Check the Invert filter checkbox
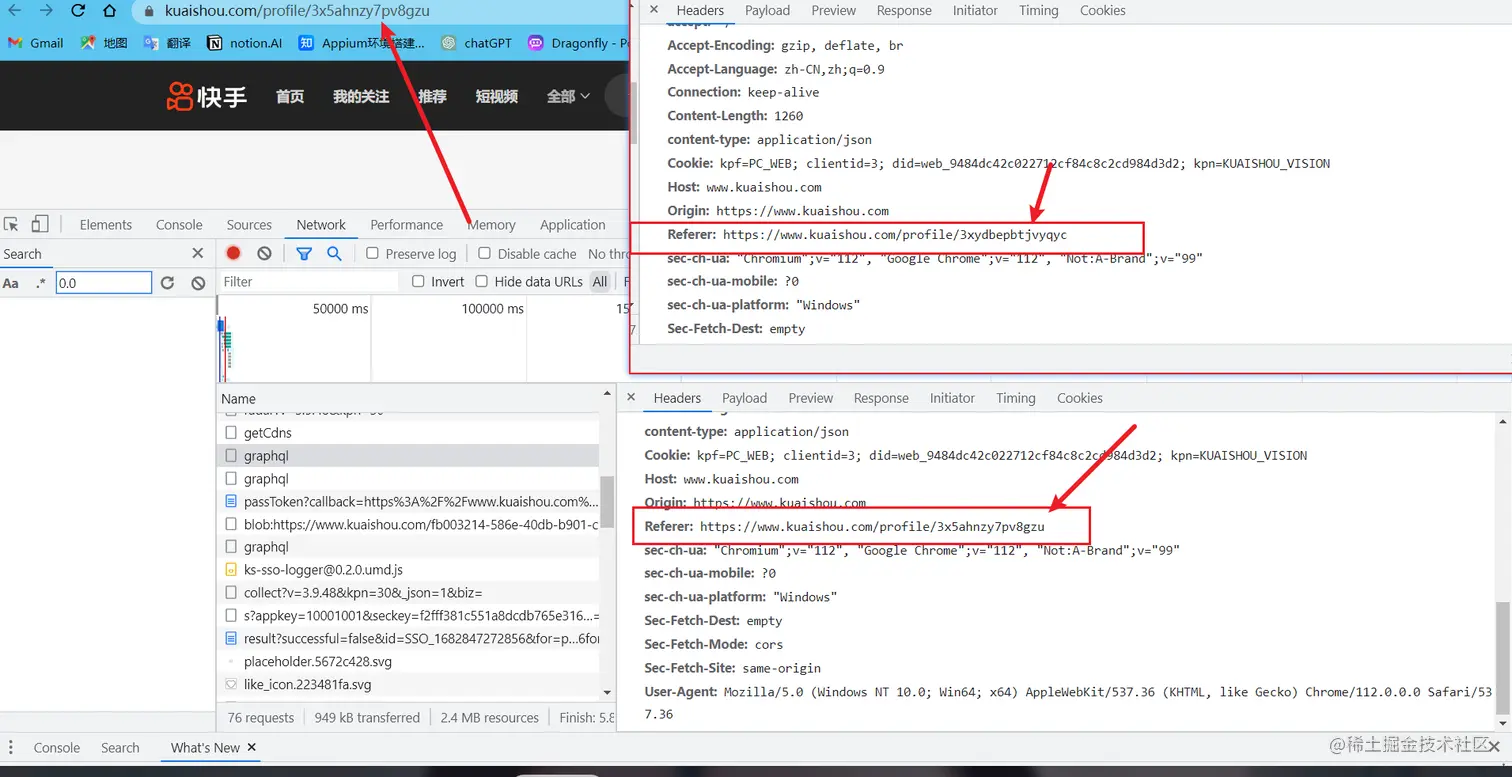The image size is (1512, 777). pos(419,282)
